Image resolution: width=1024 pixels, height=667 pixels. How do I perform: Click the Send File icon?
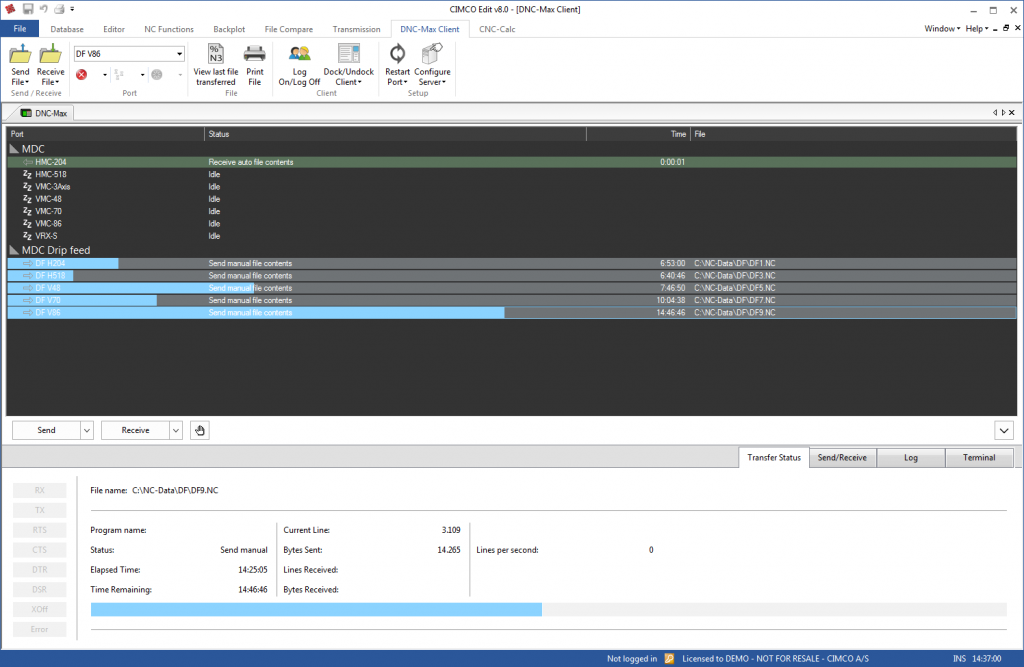tap(20, 54)
